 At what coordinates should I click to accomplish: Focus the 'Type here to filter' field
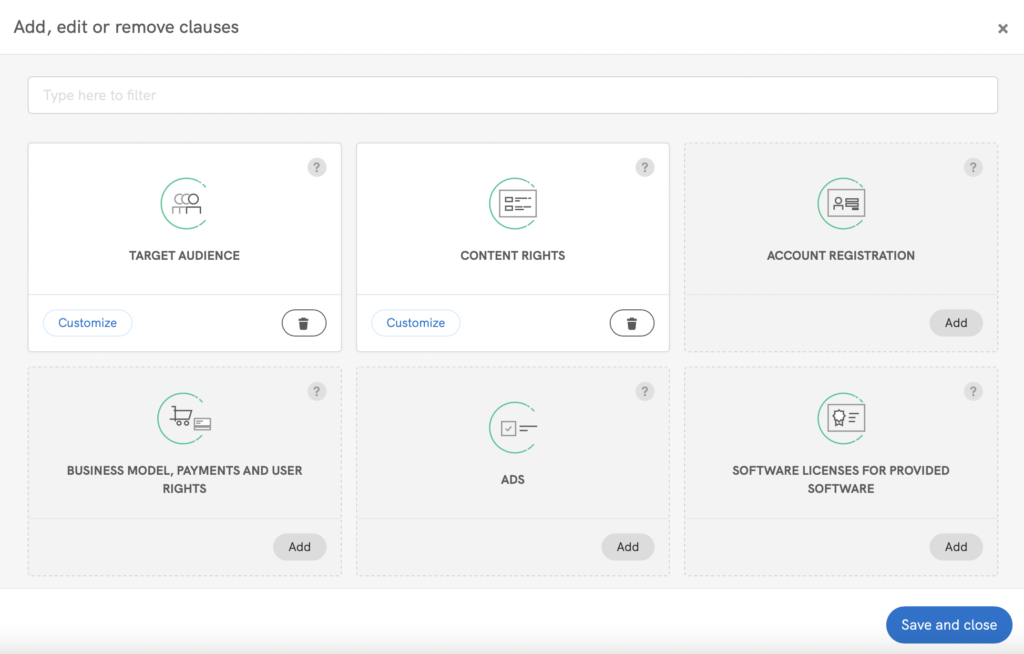(512, 95)
